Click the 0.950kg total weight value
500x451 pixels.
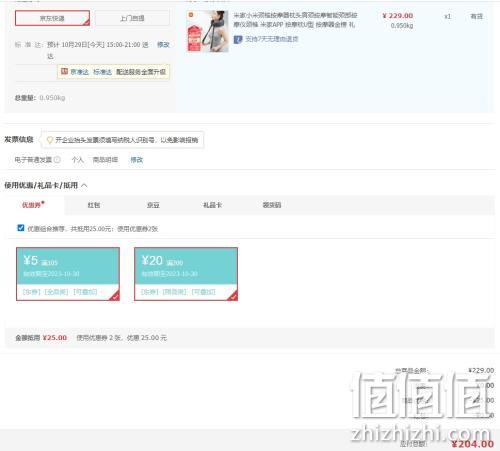pyautogui.click(x=52, y=98)
